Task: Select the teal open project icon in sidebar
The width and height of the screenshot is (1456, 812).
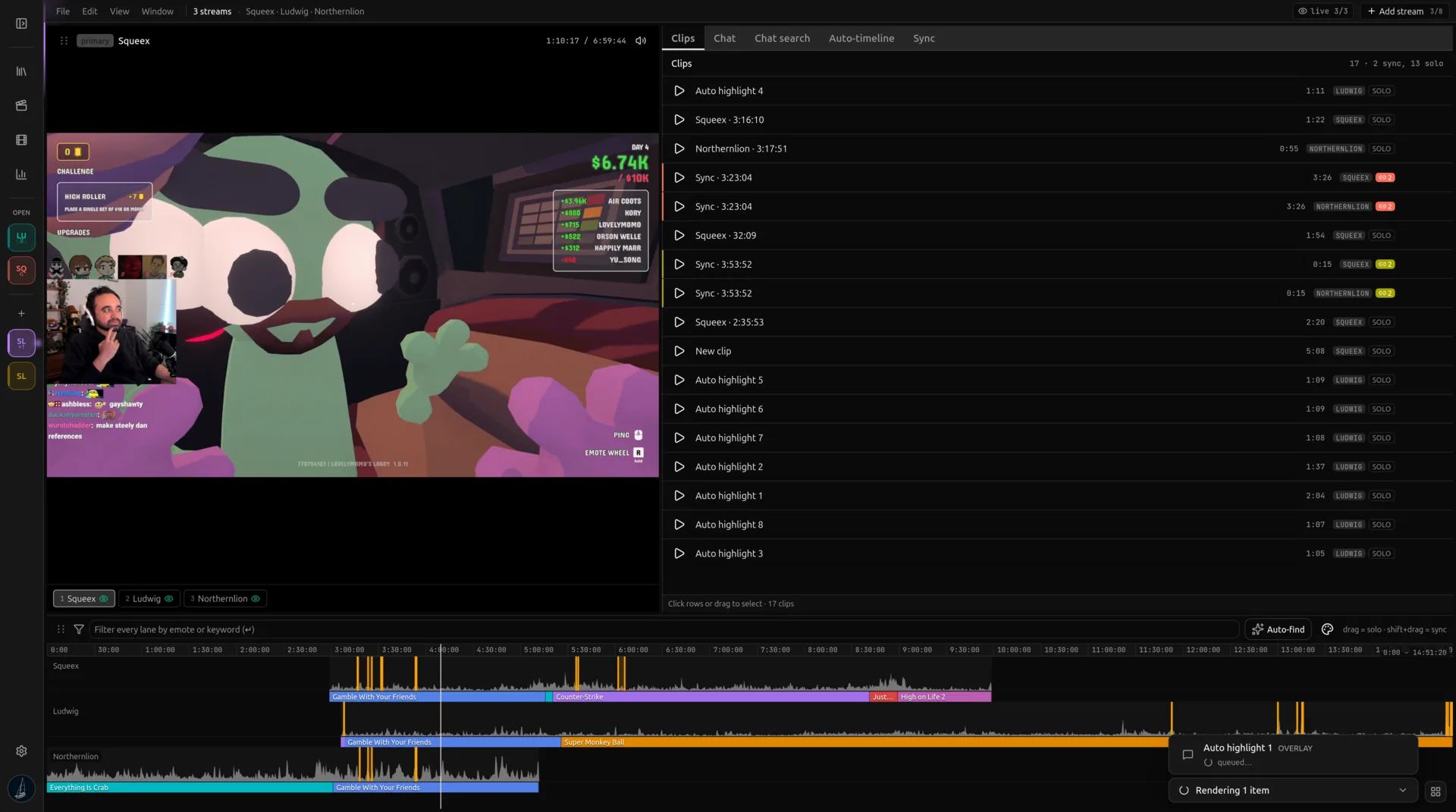Action: pyautogui.click(x=21, y=237)
